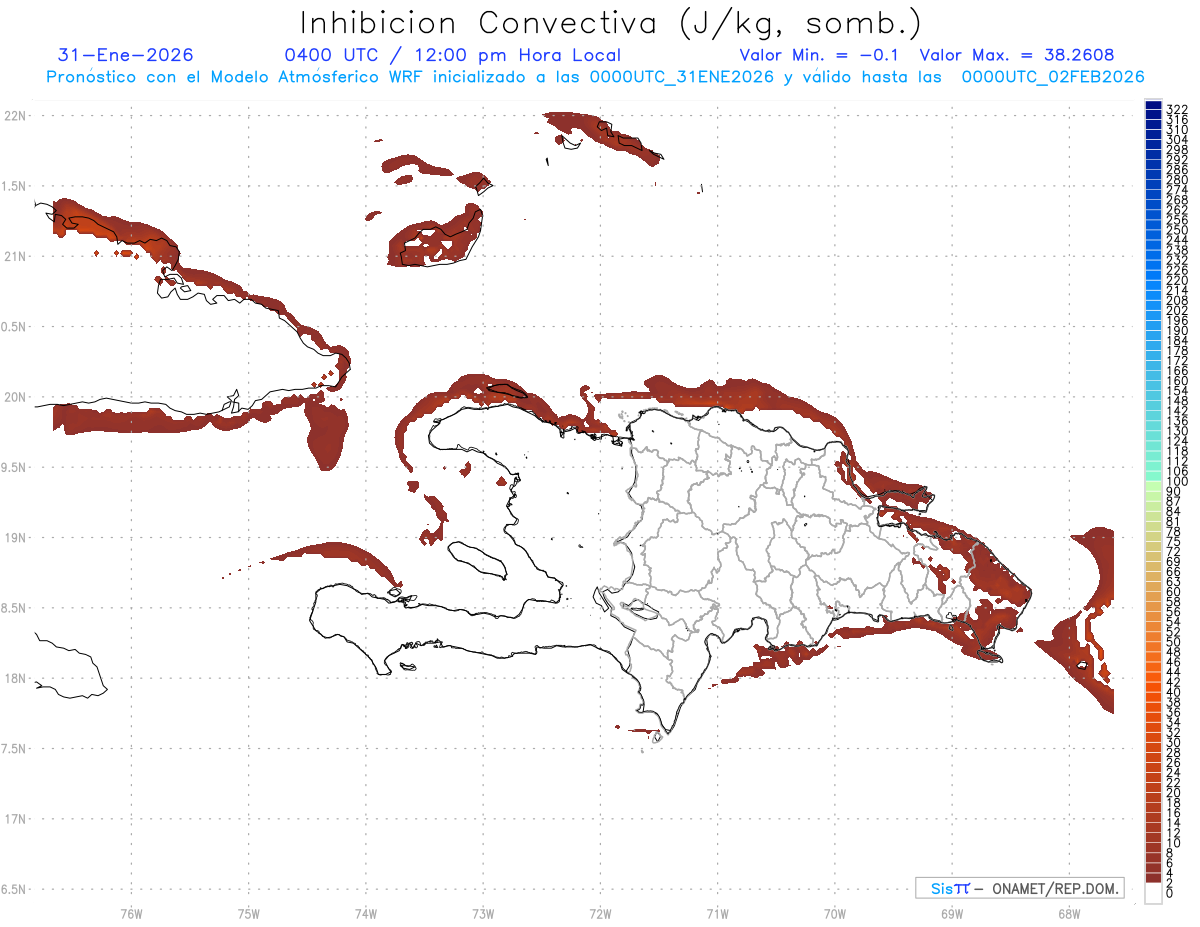Click the '0000UTC_31ENE2026' initialization timestamp

tap(682, 77)
